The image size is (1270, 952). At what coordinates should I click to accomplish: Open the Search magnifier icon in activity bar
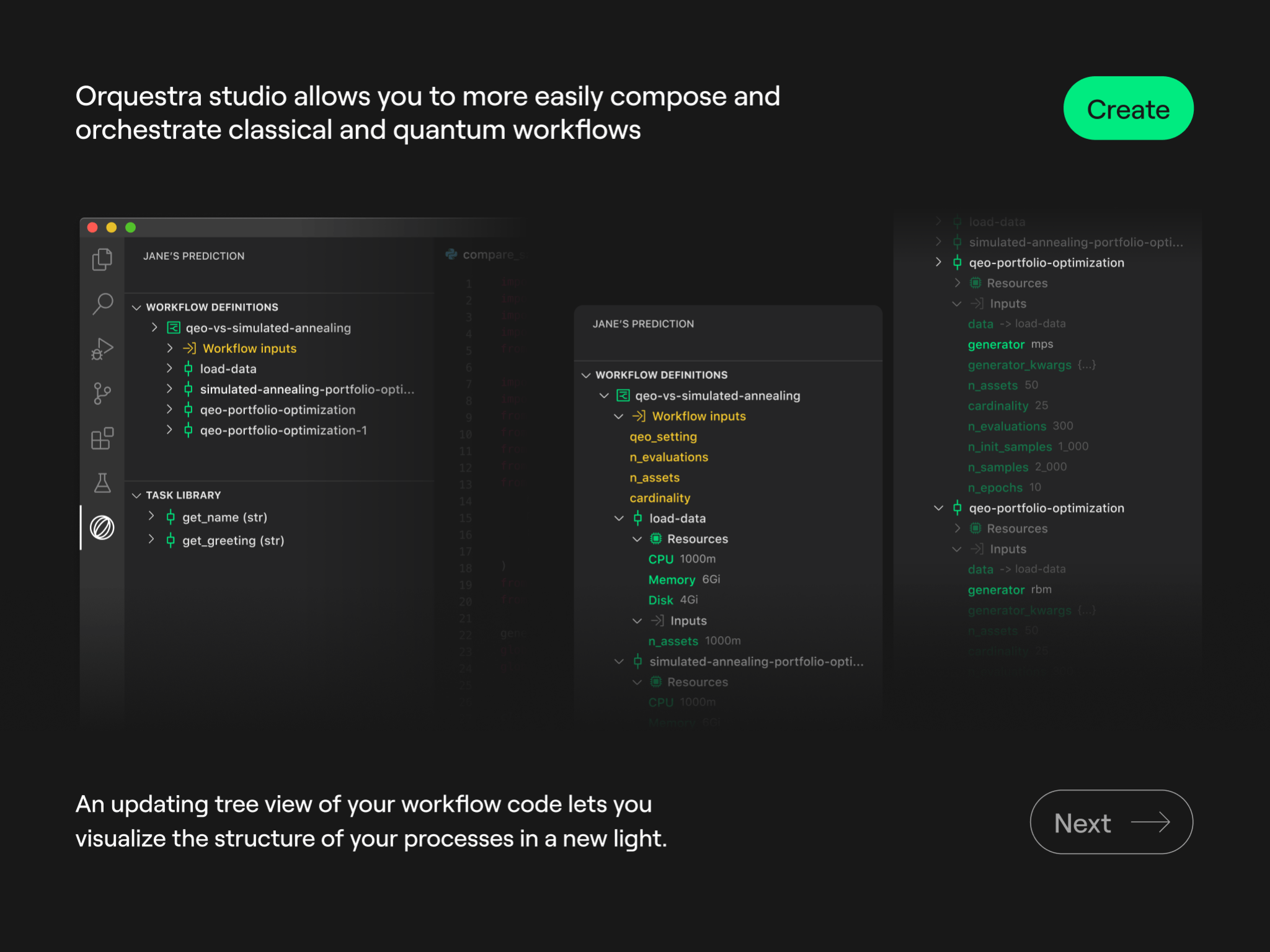(x=102, y=304)
